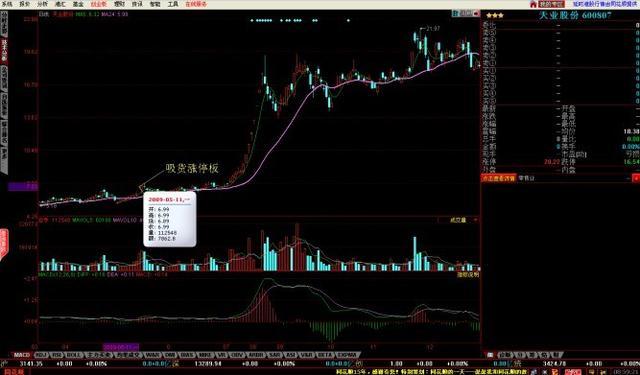Select the SAR indicator tab
Screen dimensions: 640x375
click(274, 355)
